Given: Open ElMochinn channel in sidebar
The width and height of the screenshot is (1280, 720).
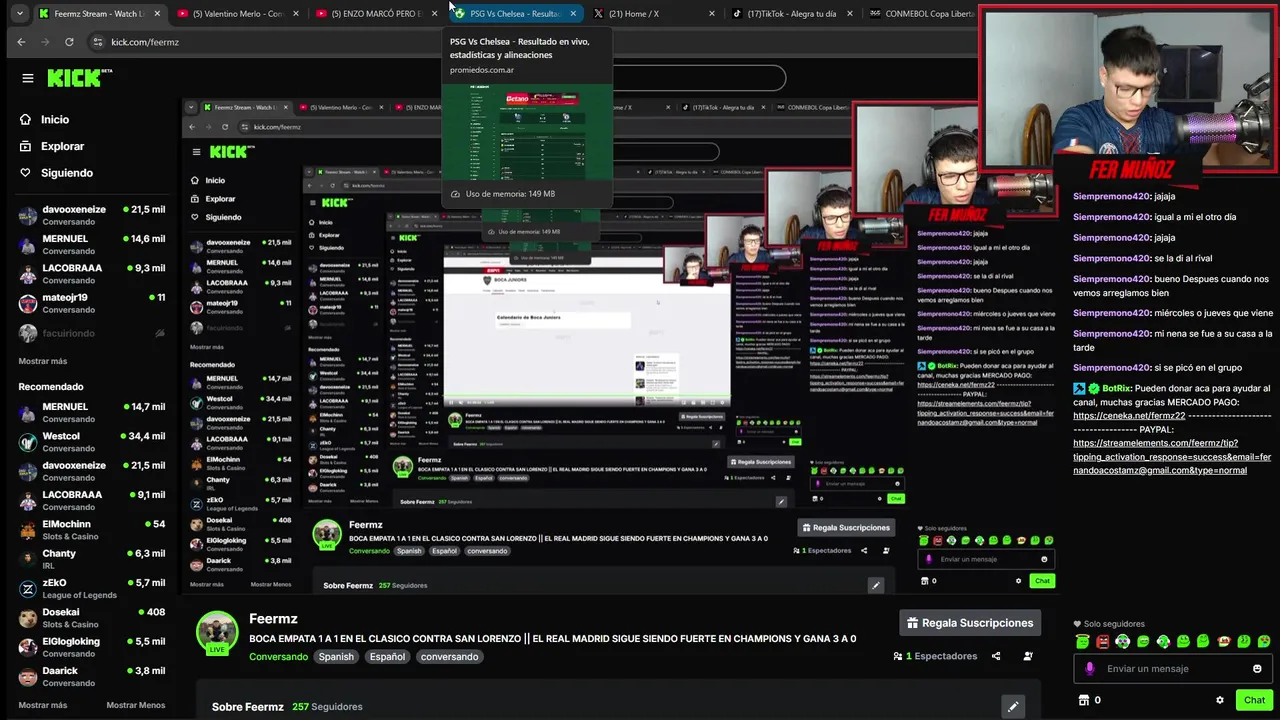Looking at the screenshot, I should [x=92, y=530].
